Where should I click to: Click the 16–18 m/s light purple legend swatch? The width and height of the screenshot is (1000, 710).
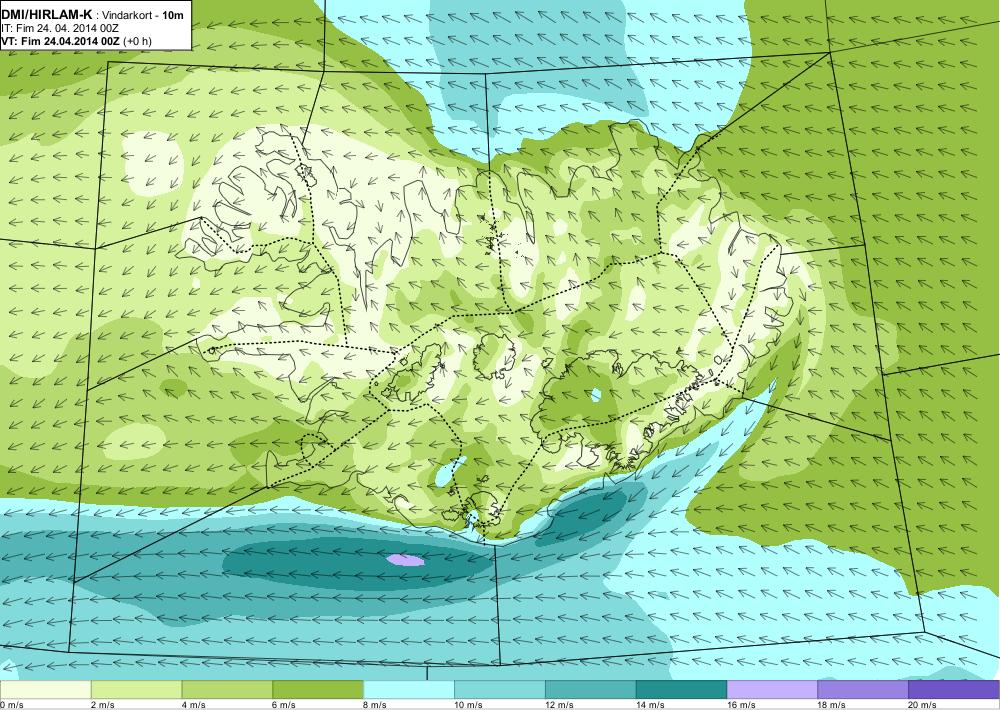pyautogui.click(x=772, y=690)
